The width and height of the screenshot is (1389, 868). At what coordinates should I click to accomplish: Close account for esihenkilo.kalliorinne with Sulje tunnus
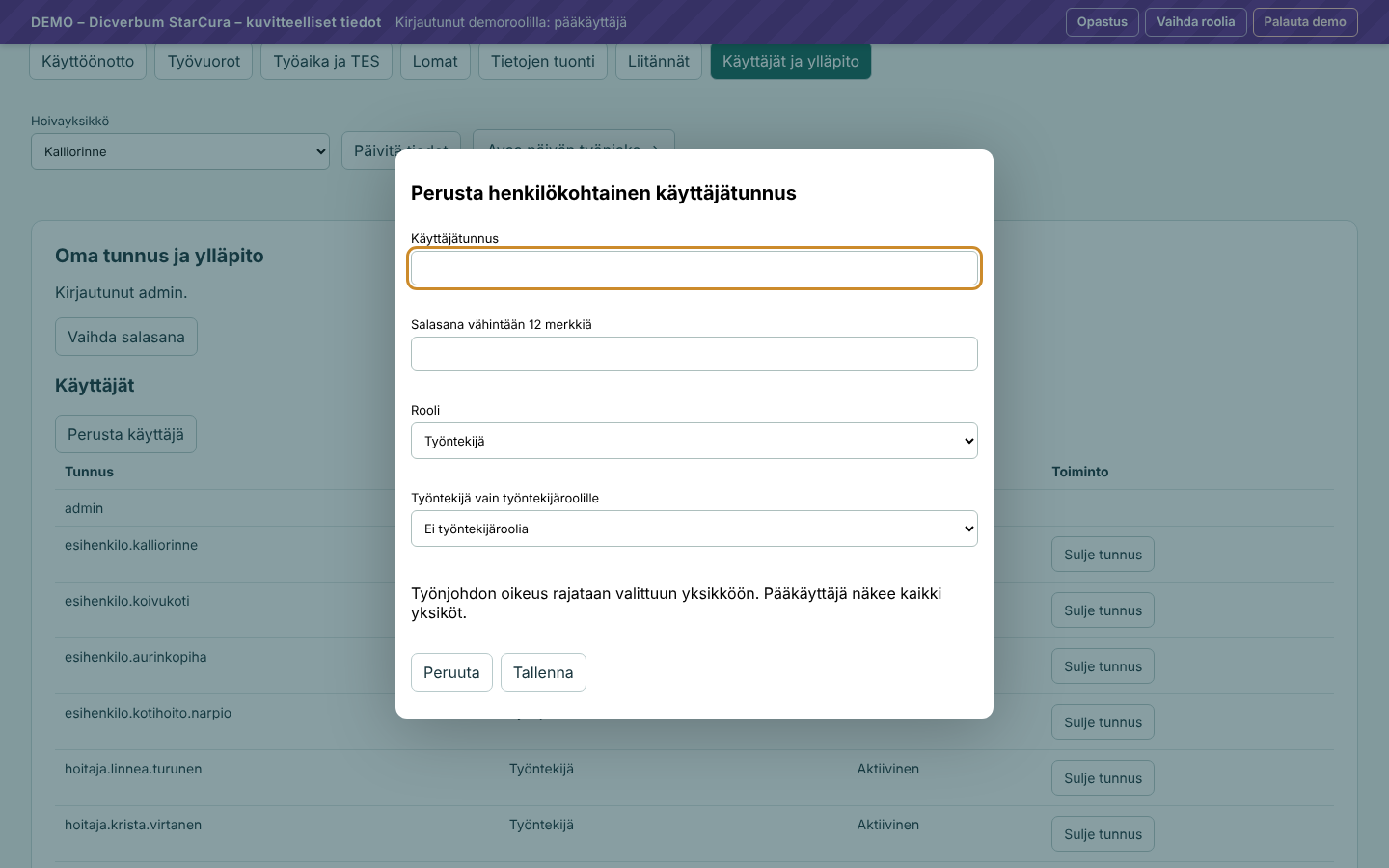(x=1103, y=555)
